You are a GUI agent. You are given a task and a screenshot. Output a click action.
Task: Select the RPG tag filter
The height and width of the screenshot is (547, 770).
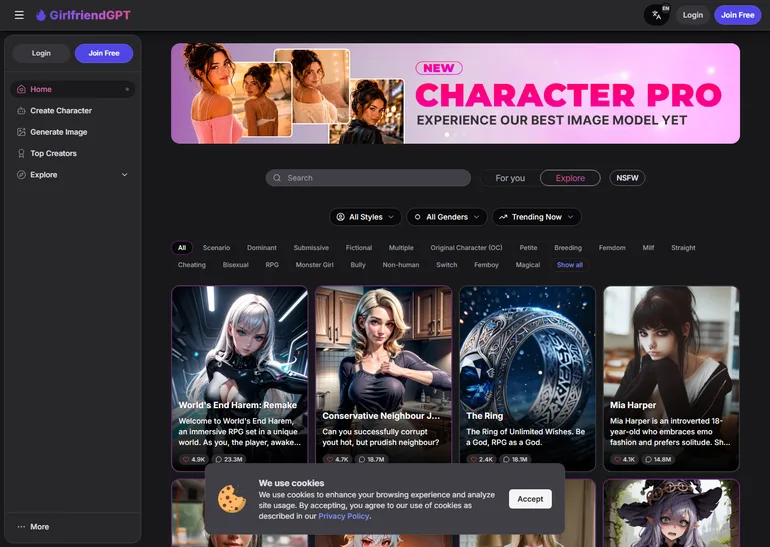pos(272,265)
